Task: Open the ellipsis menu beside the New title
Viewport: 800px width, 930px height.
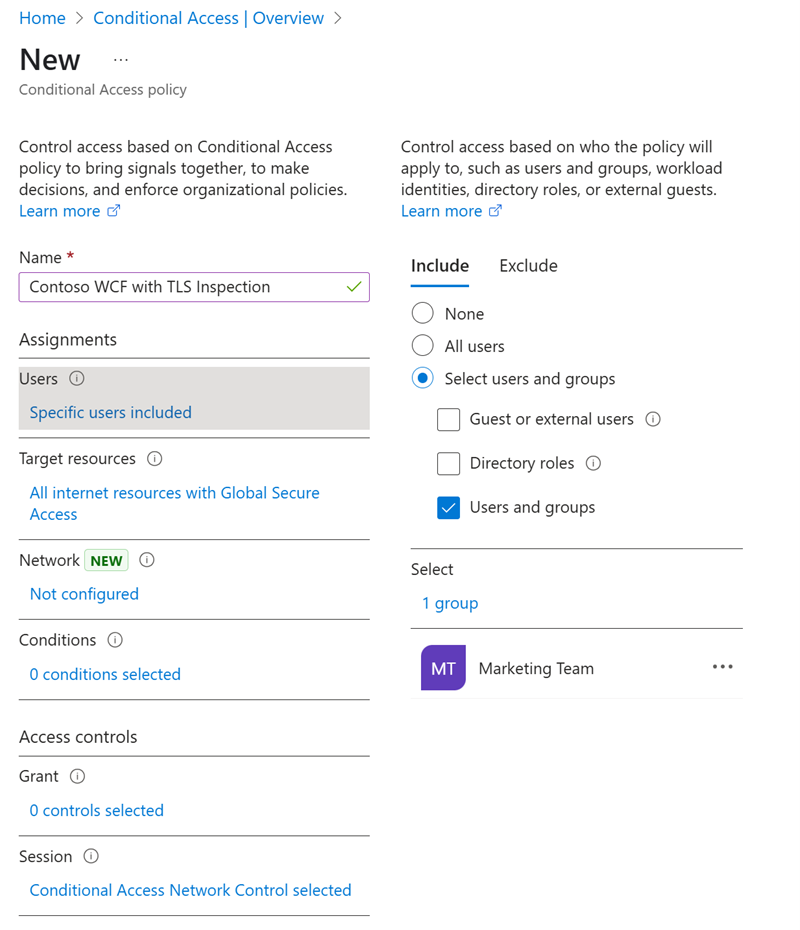Action: coord(121,58)
